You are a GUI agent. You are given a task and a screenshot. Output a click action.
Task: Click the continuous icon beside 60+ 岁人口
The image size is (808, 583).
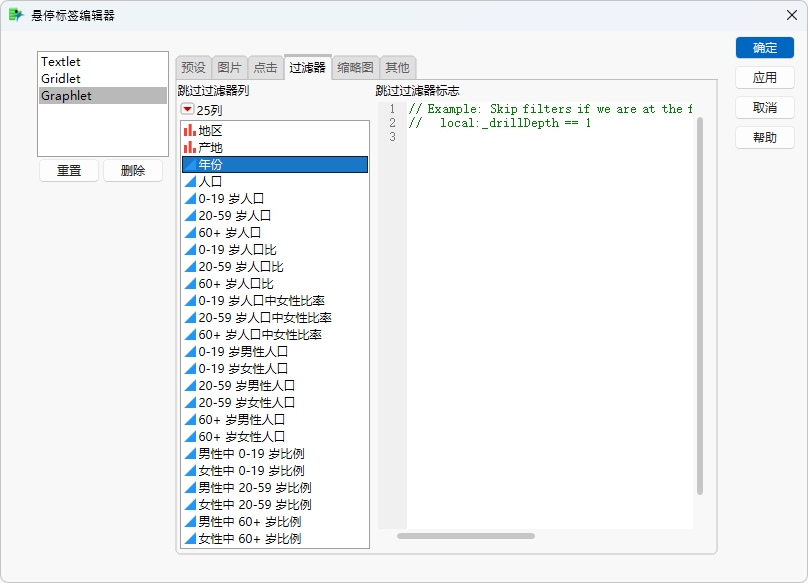pos(190,232)
